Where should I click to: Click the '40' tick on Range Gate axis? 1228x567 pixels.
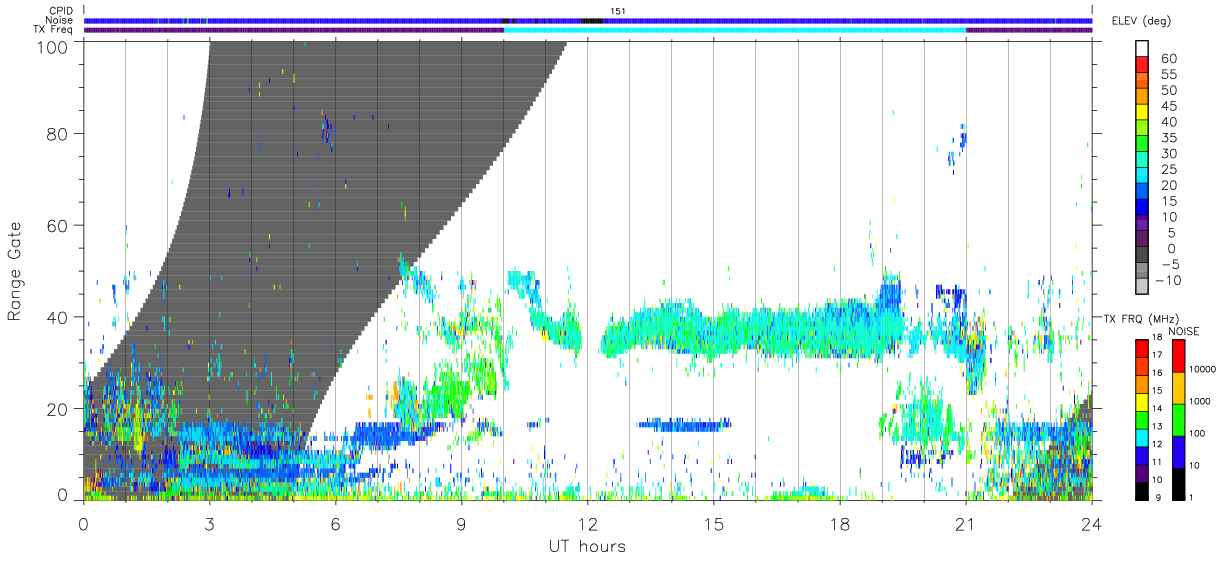coord(59,317)
